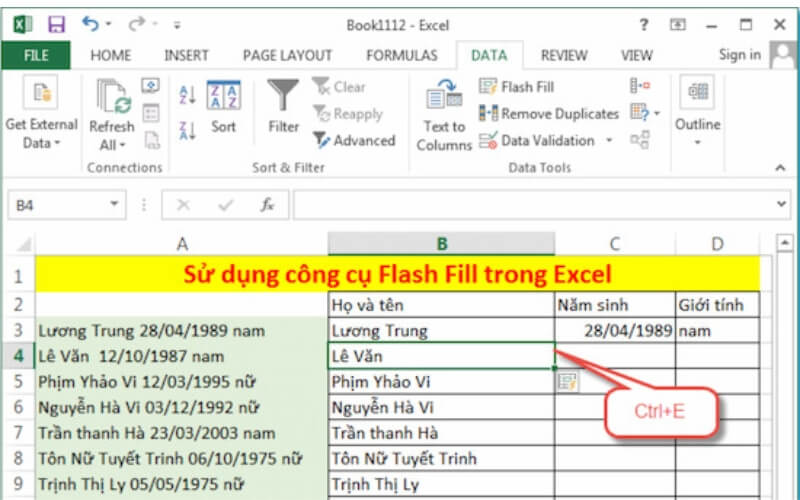Select cell Trịnh Thị Ly 05/05/1975 nữ
The width and height of the screenshot is (800, 500).
point(181,484)
